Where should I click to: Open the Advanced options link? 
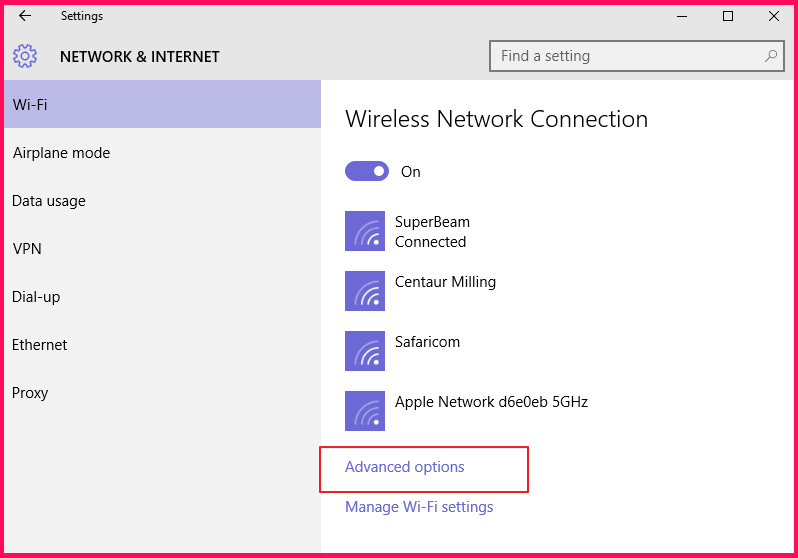click(x=405, y=467)
